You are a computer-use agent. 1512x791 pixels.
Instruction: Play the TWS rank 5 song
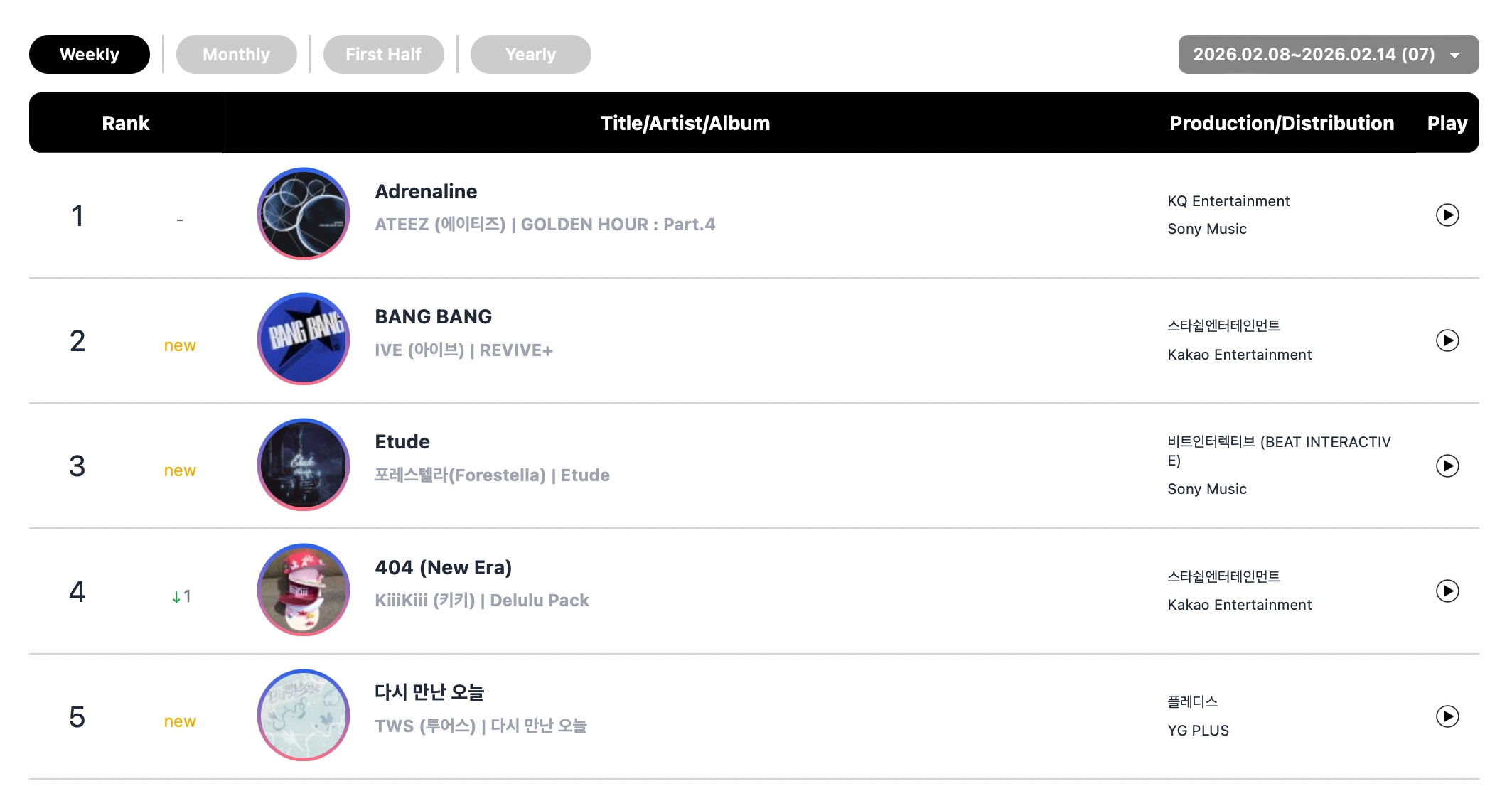point(1447,716)
